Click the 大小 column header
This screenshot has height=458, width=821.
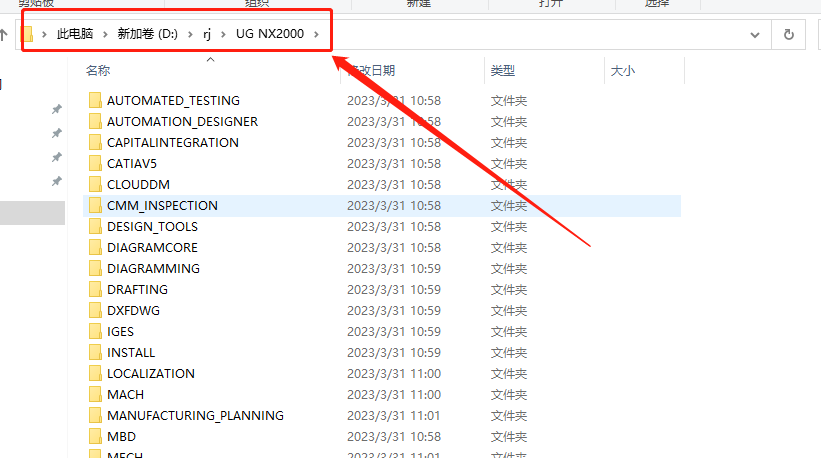[622, 71]
